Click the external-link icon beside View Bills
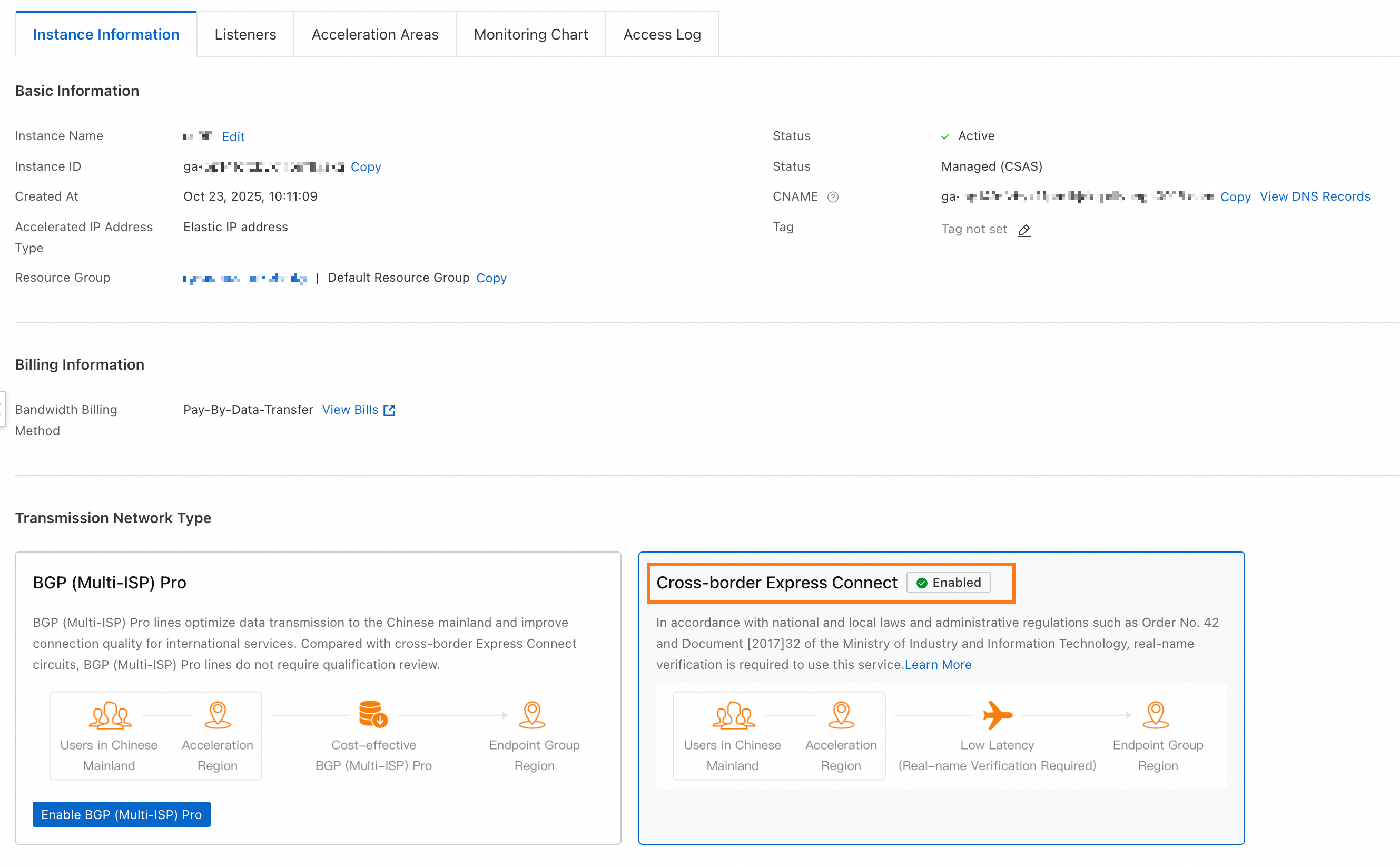This screenshot has width=1400, height=867. pos(389,410)
